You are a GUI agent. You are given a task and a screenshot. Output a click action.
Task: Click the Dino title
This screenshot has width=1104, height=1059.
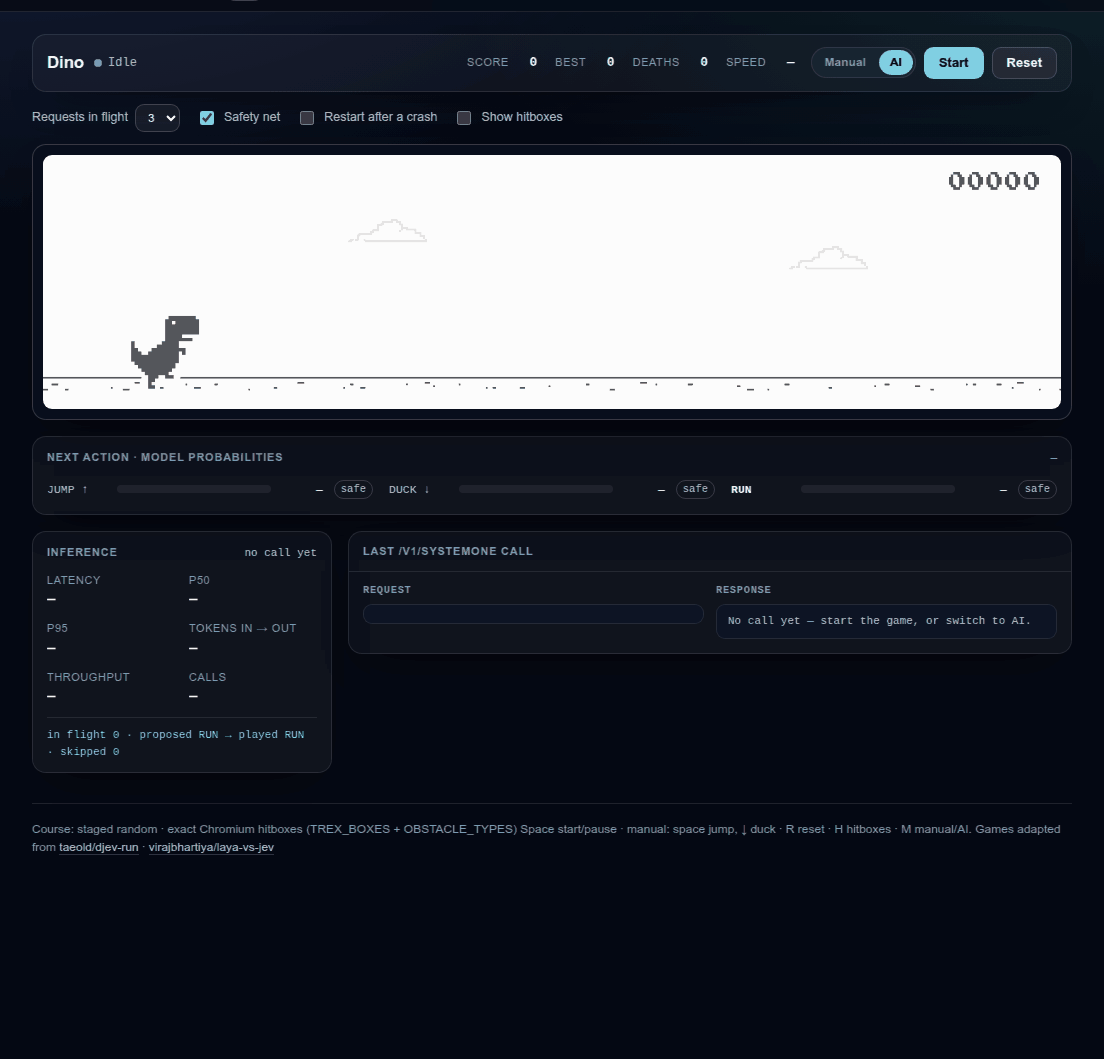coord(65,62)
